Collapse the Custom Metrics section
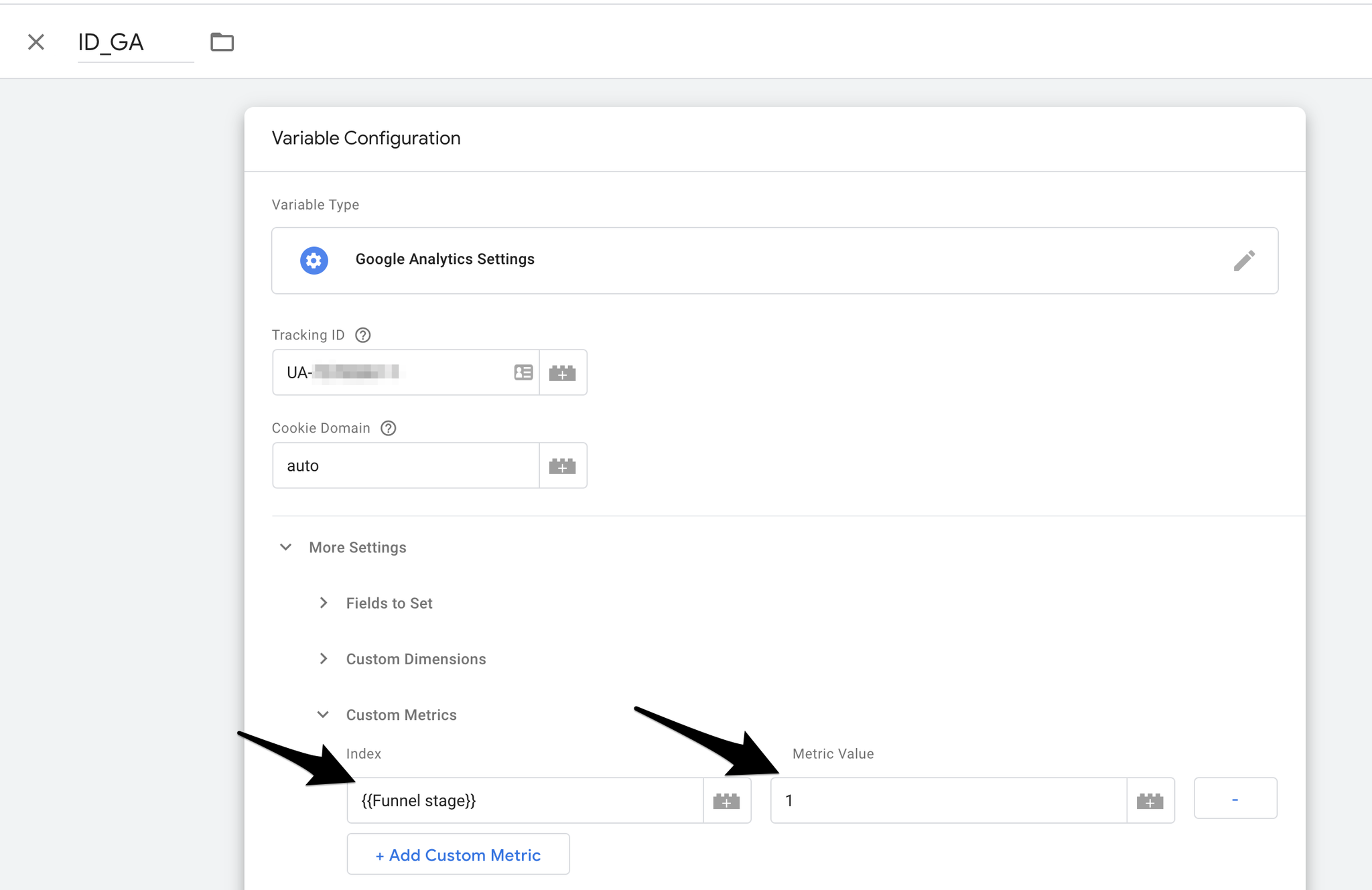Screen dimensions: 1372x890 point(323,715)
